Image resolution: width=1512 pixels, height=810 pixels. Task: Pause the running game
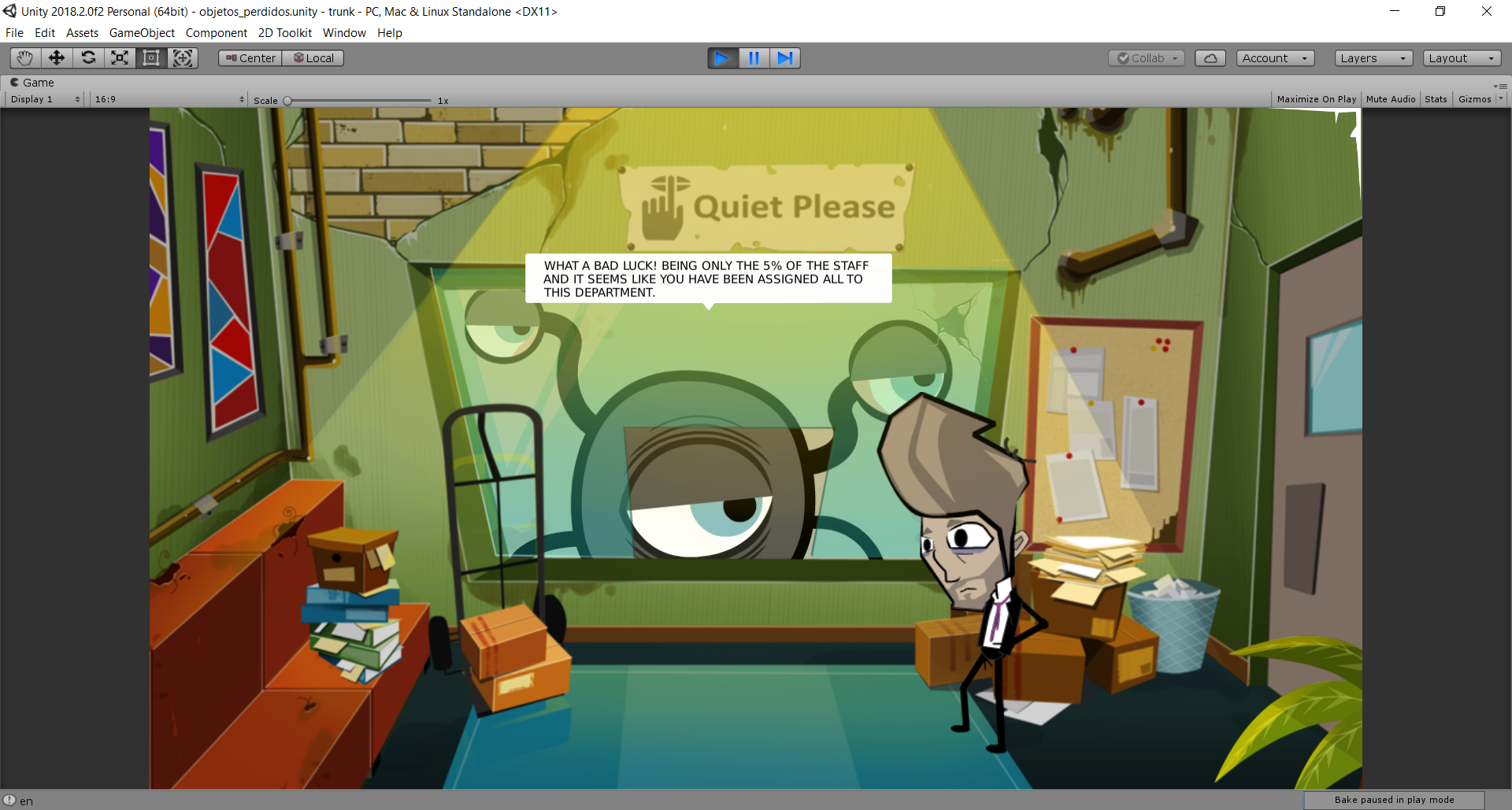754,58
